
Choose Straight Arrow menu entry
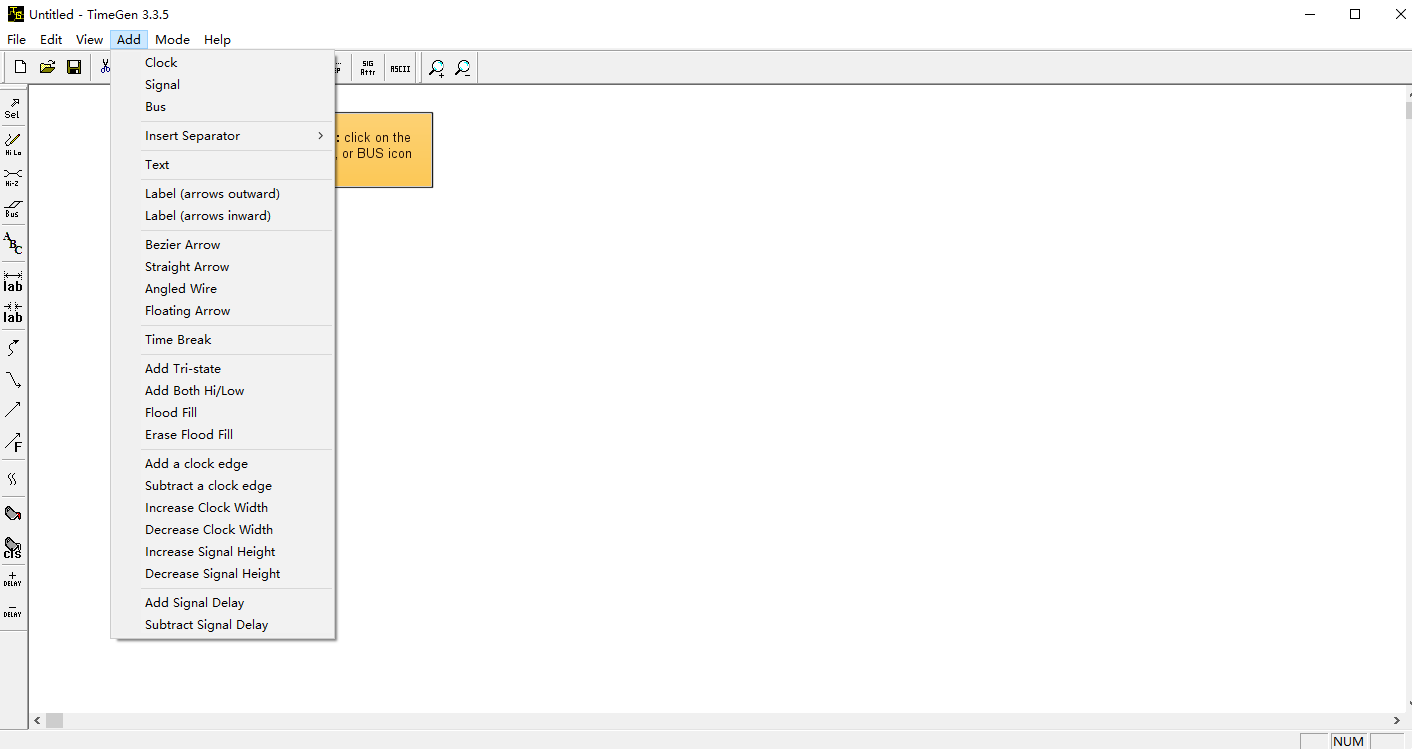point(223,267)
